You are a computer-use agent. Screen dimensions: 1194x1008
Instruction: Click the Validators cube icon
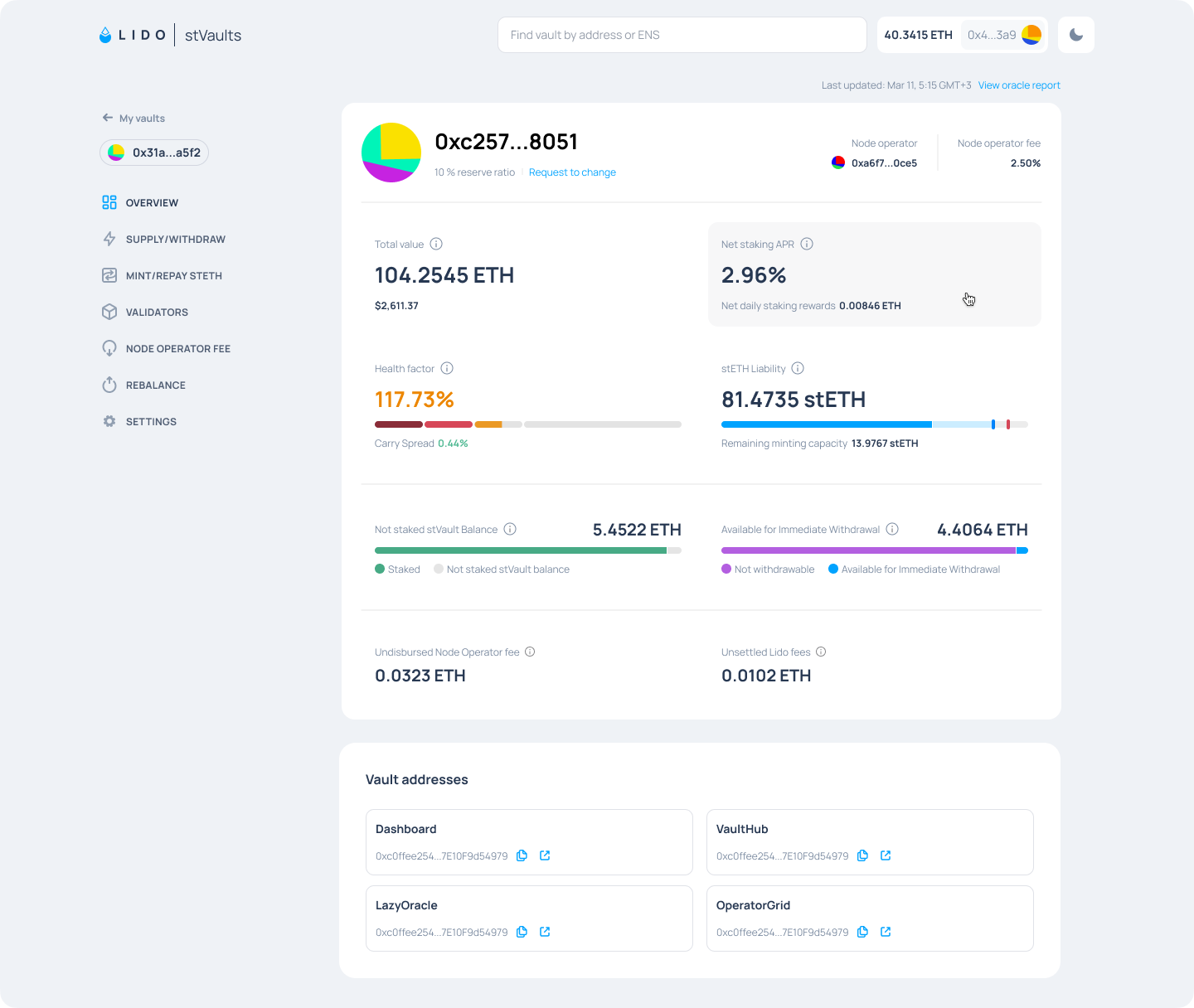tap(110, 312)
